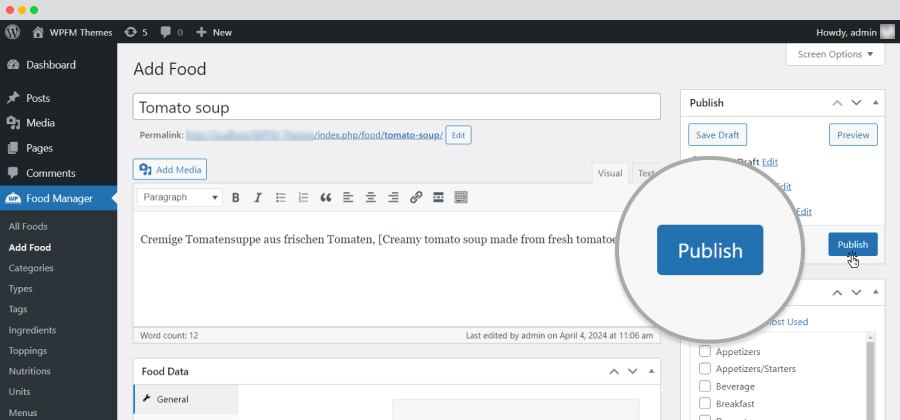Image resolution: width=900 pixels, height=420 pixels.
Task: Open Nutritions submenu
Action: click(x=29, y=371)
